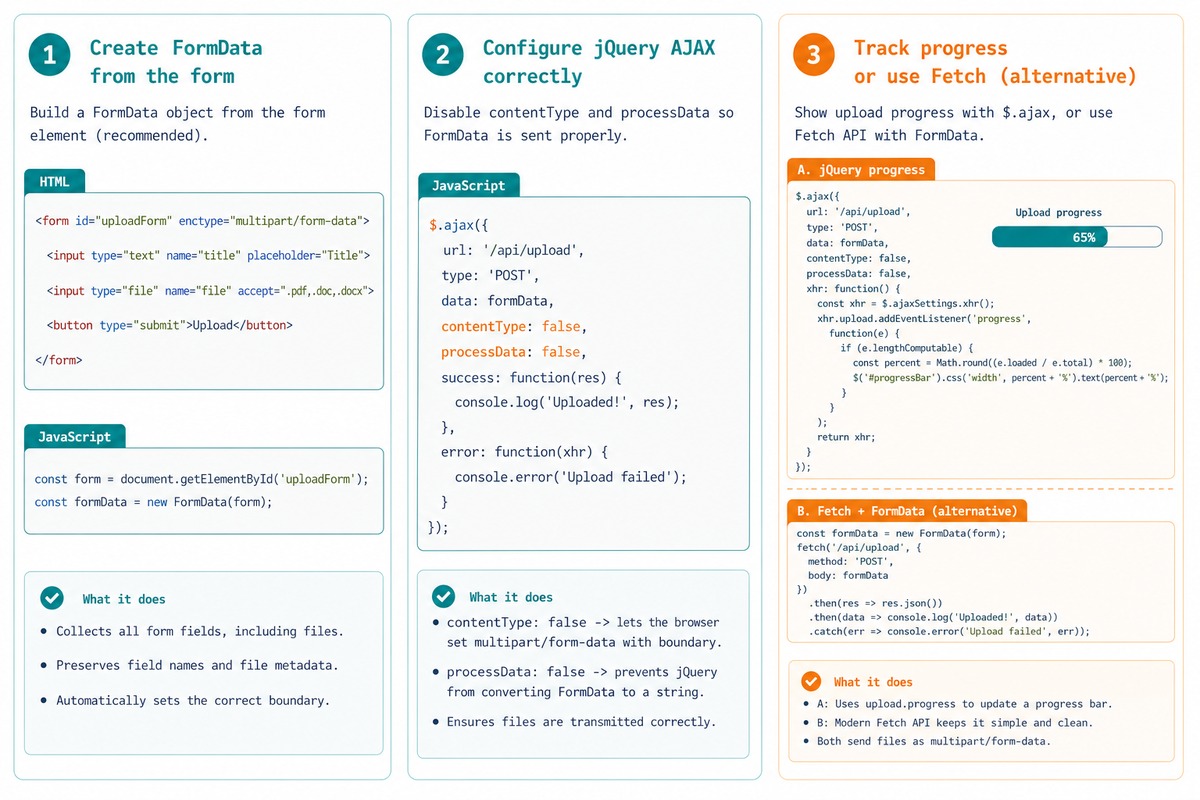1200x800 pixels.
Task: Click the '.then(res => res.json())' line
Action: [875, 603]
